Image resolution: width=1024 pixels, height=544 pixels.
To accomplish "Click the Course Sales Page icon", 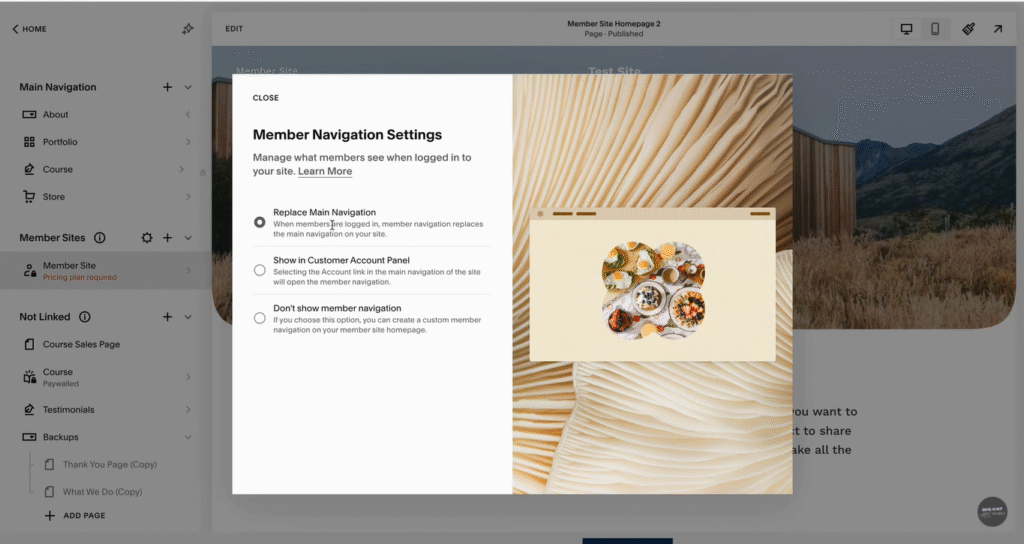I will coord(29,344).
